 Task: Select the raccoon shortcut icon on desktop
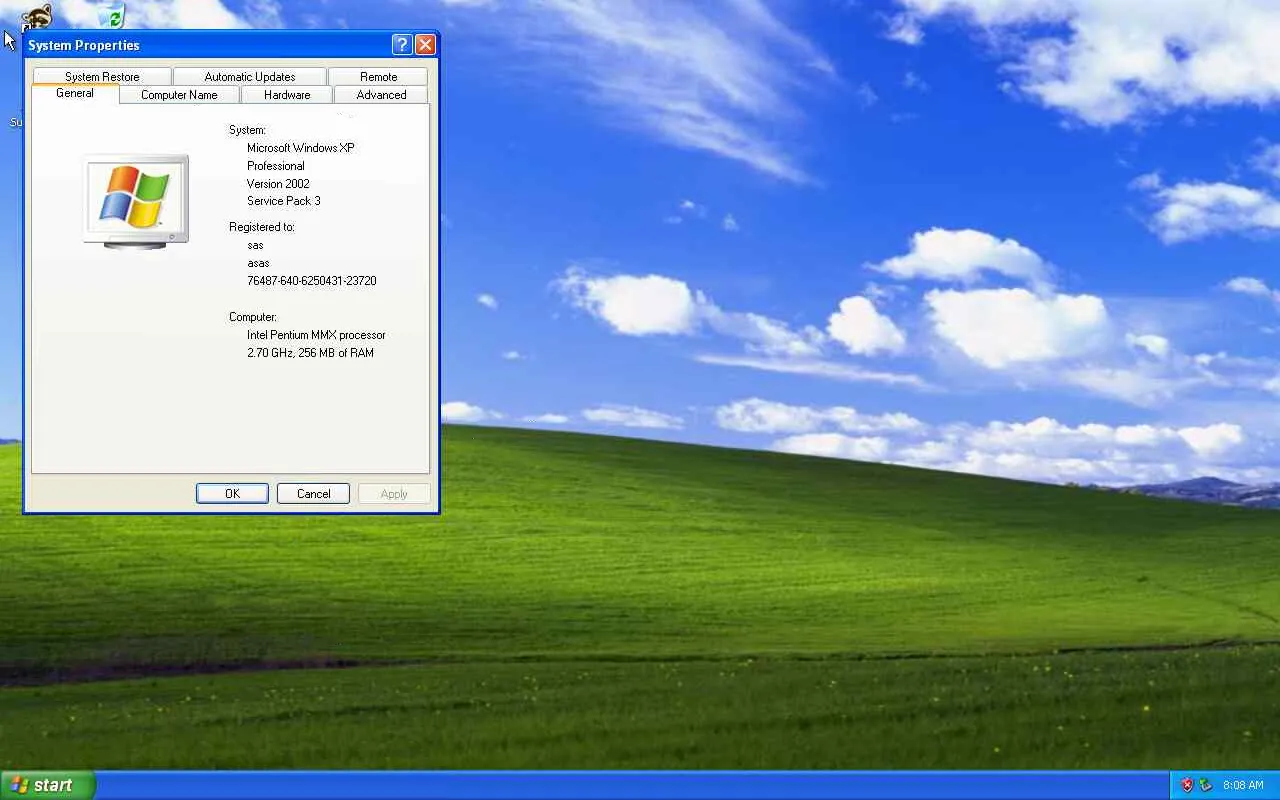click(x=36, y=17)
